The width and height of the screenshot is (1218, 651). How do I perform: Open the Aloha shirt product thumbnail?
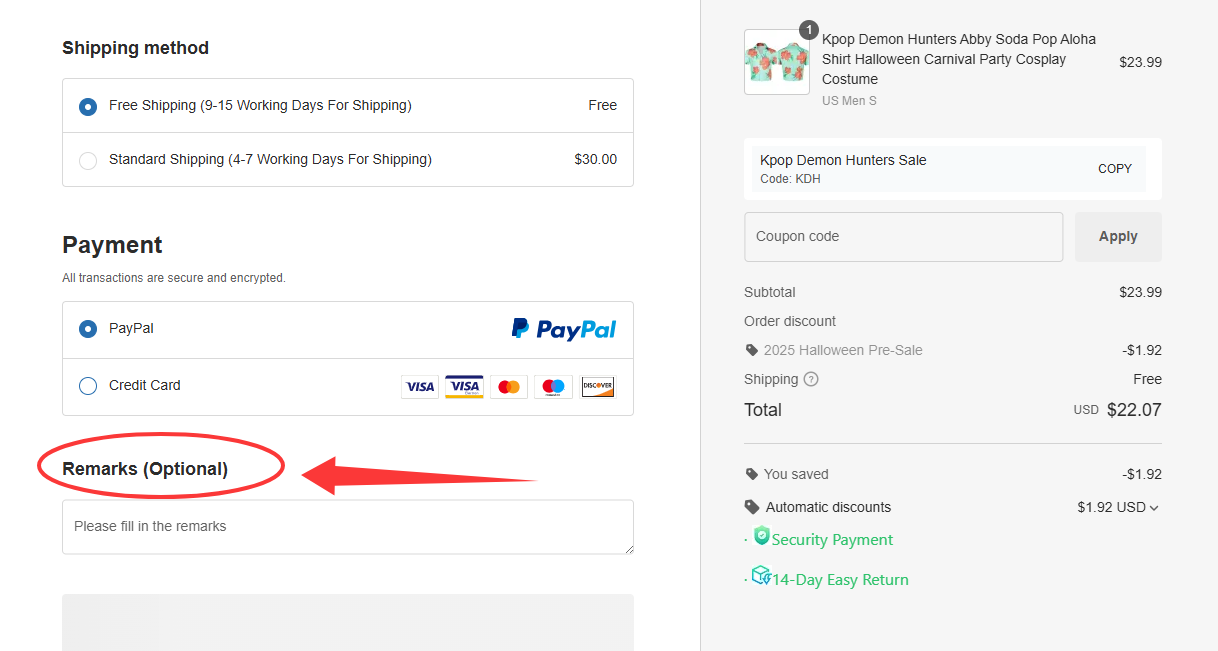777,62
